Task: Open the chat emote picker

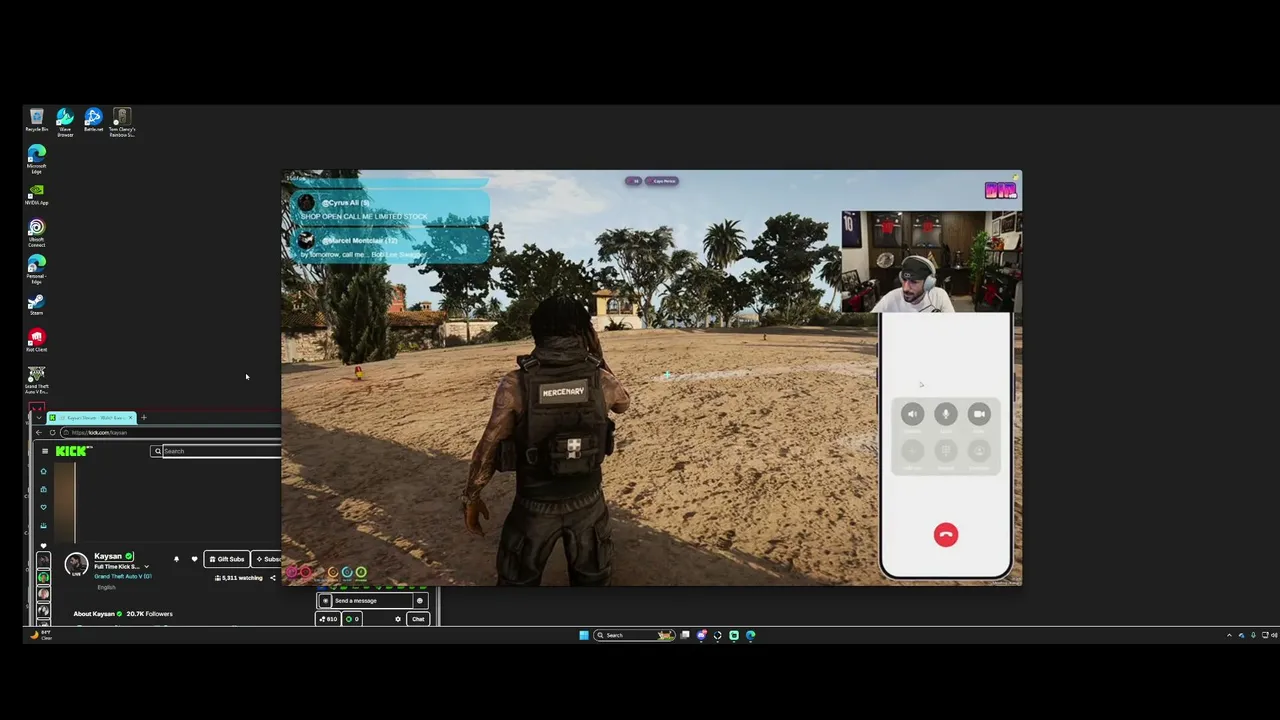Action: point(420,601)
